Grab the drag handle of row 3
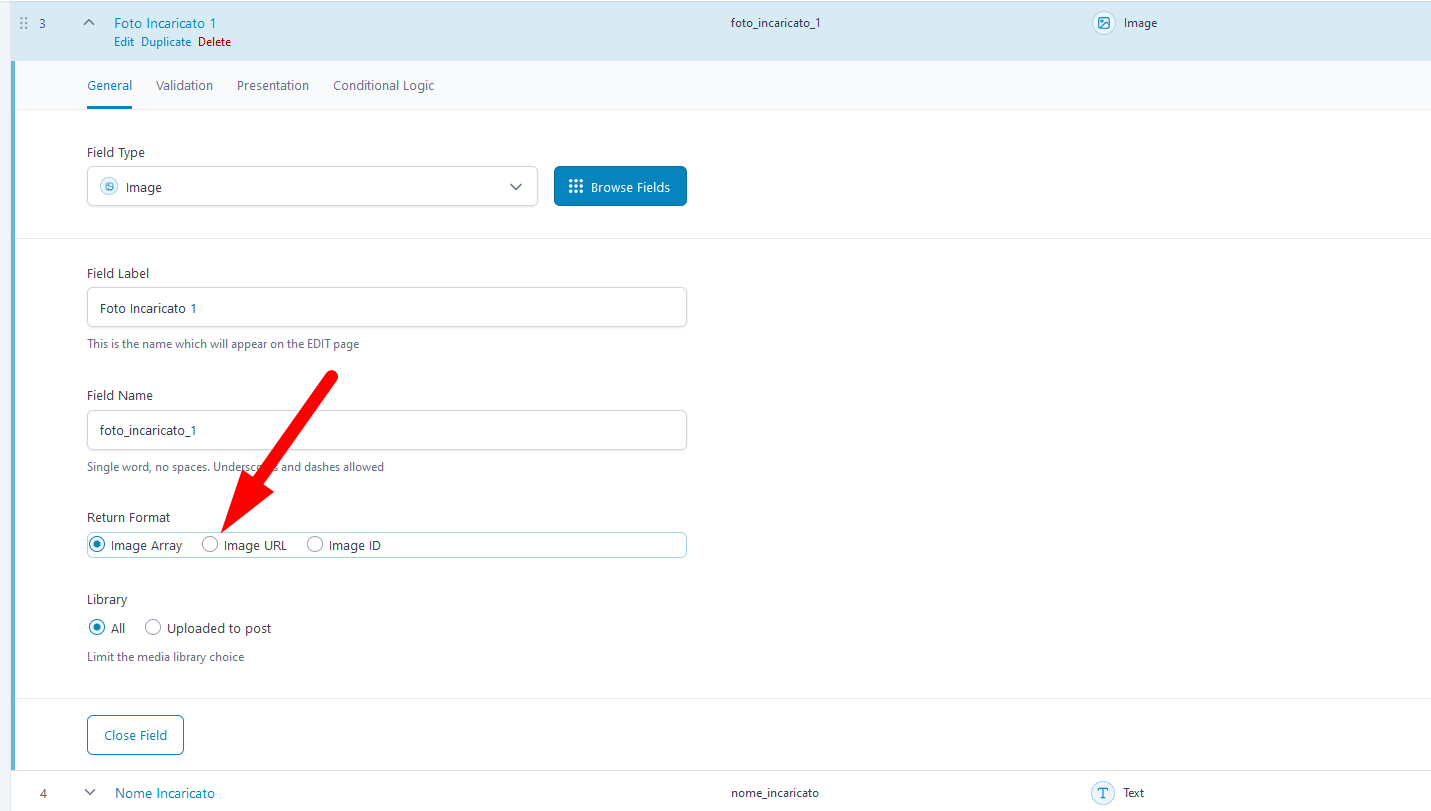 [24, 23]
